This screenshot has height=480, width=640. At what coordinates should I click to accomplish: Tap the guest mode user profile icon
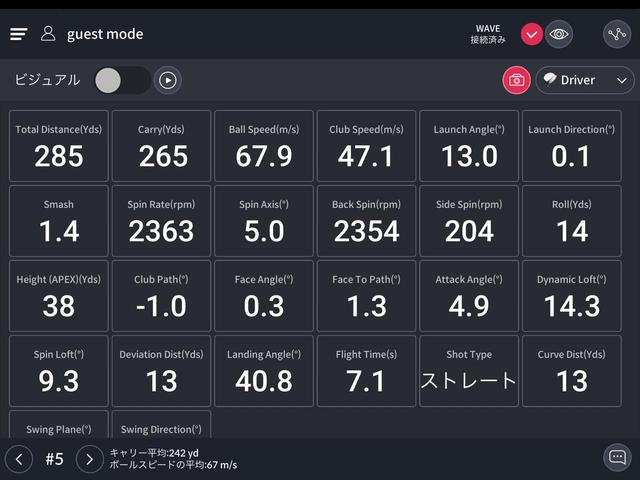click(x=48, y=34)
